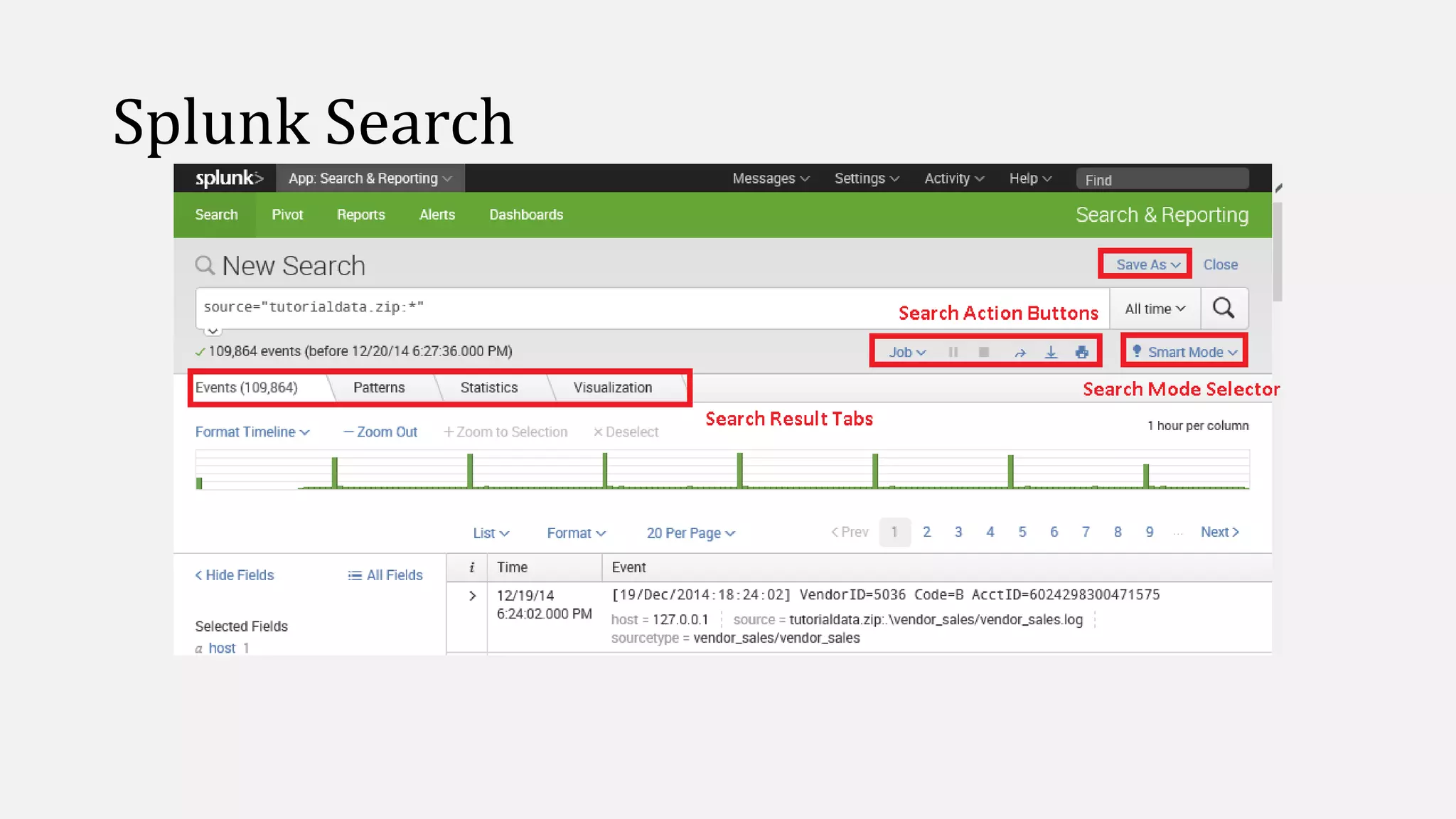
Task: Go to Dashboards nav tab
Action: click(x=526, y=215)
